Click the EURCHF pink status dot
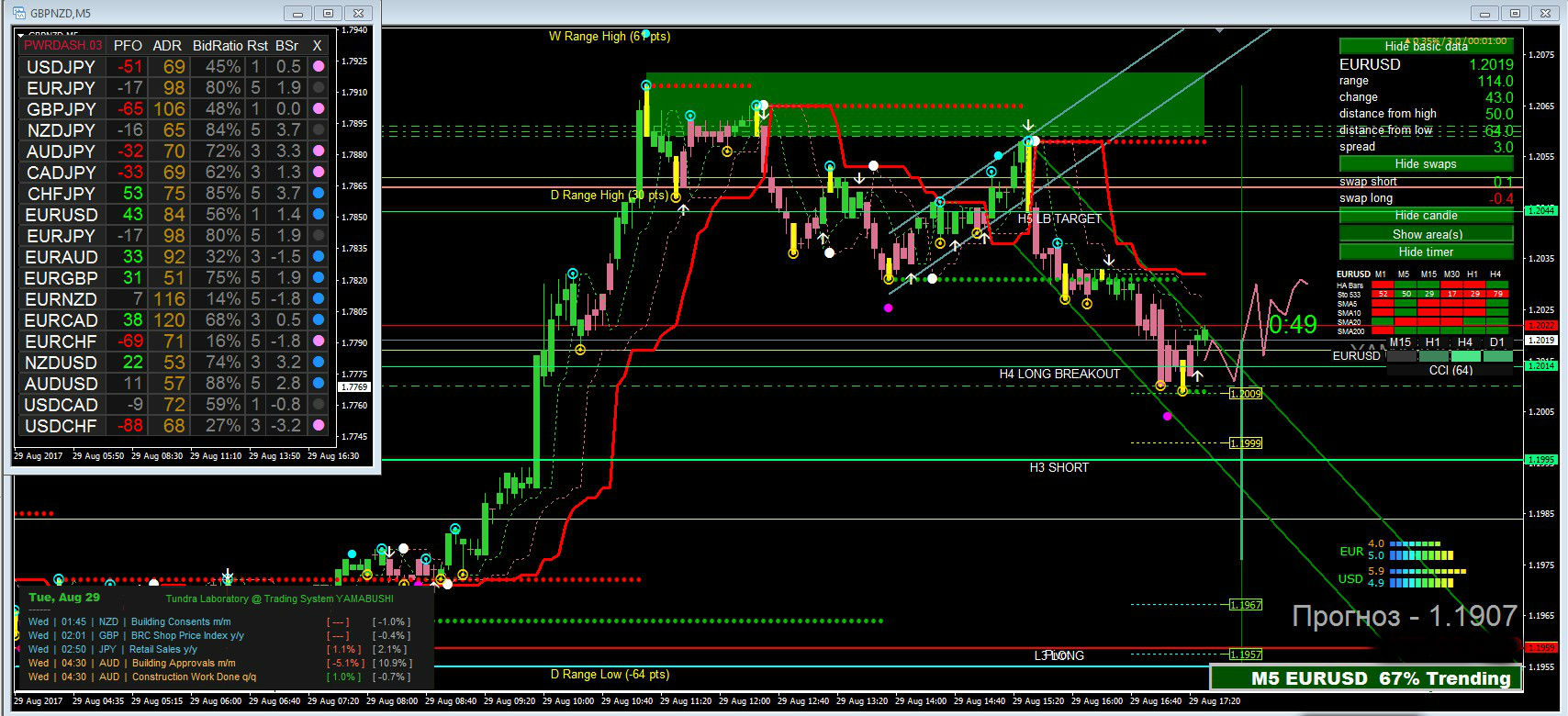The height and width of the screenshot is (716, 1568). 319,341
